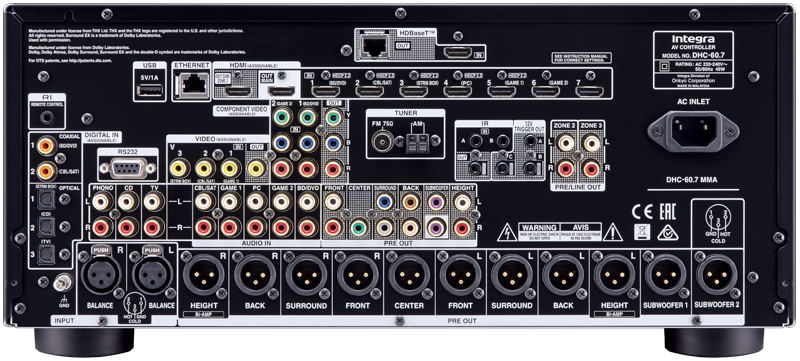Viewport: 800px width, 361px height.
Task: Click BACK R XLR pre out
Action: [255, 274]
